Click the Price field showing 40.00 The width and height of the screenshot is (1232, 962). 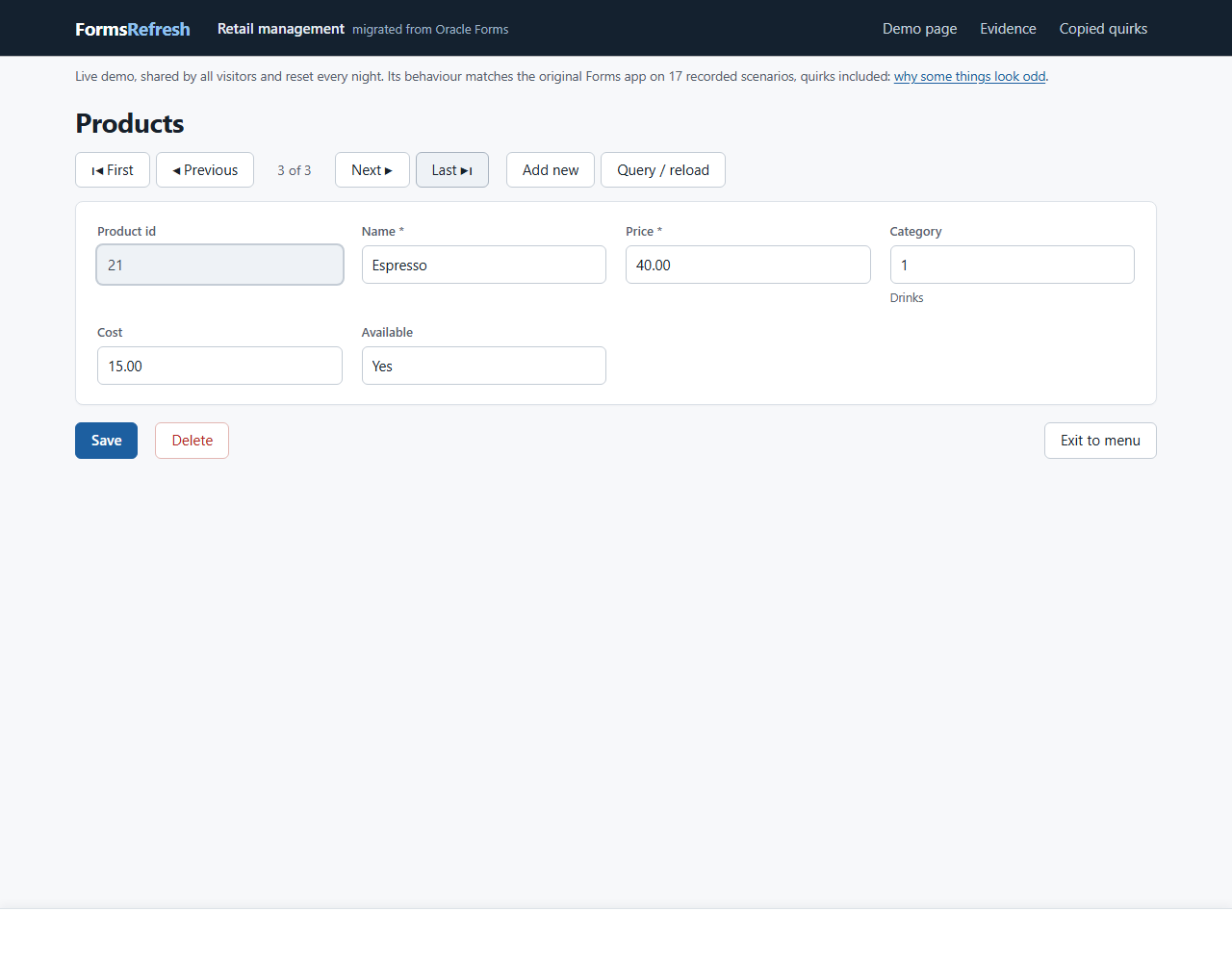click(748, 265)
